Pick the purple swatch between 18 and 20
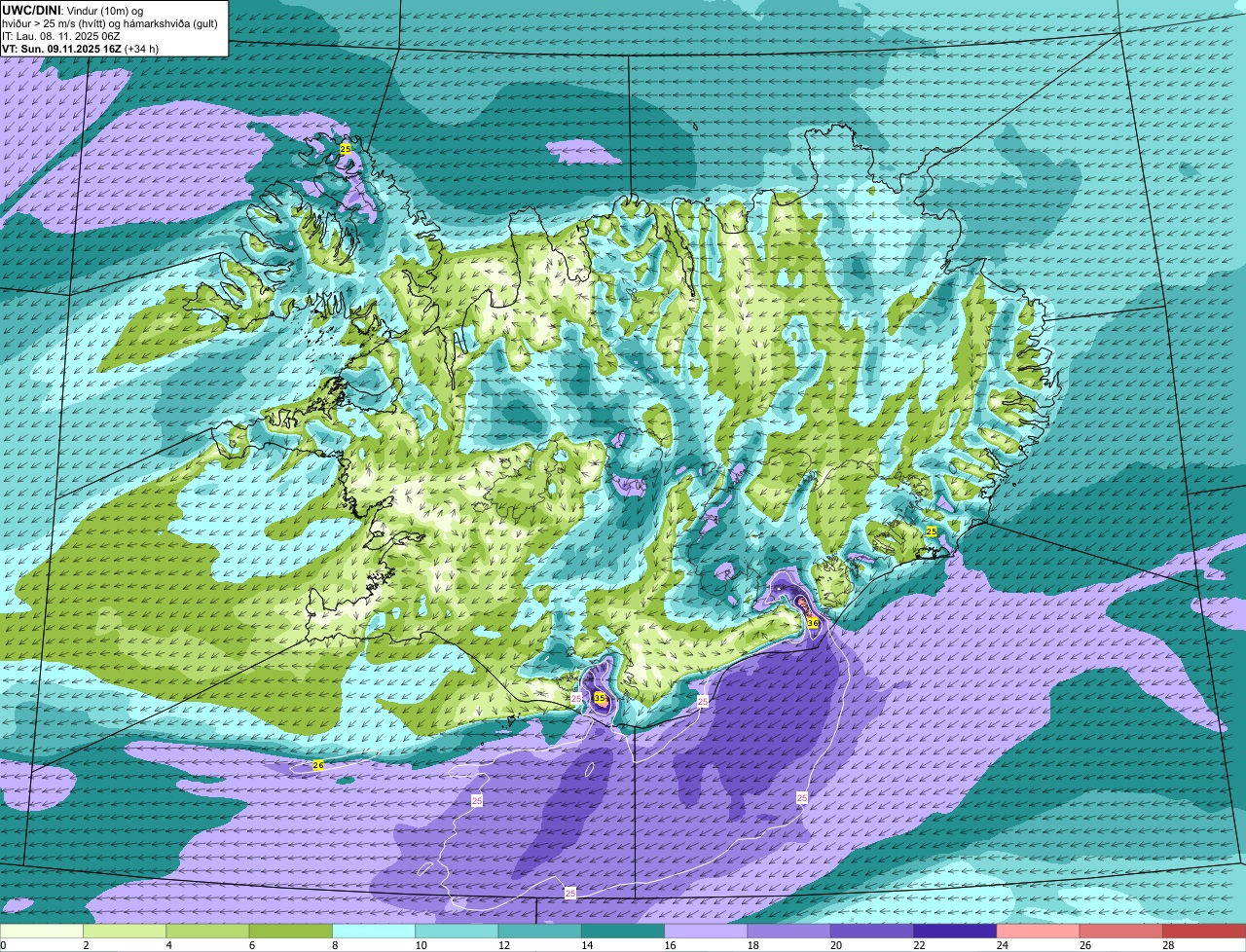Image resolution: width=1246 pixels, height=952 pixels. coord(789,932)
